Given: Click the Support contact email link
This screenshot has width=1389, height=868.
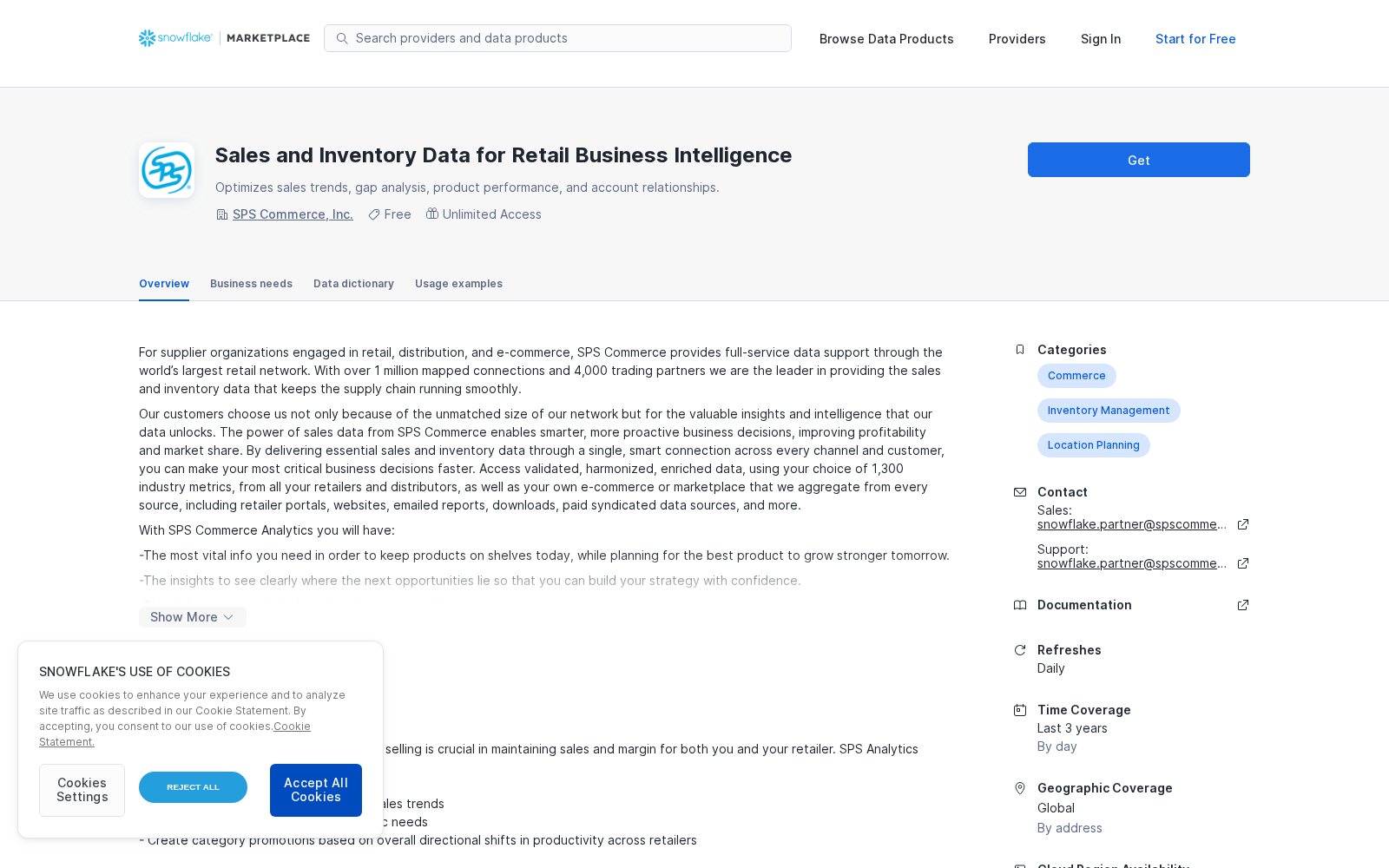Looking at the screenshot, I should [1132, 563].
